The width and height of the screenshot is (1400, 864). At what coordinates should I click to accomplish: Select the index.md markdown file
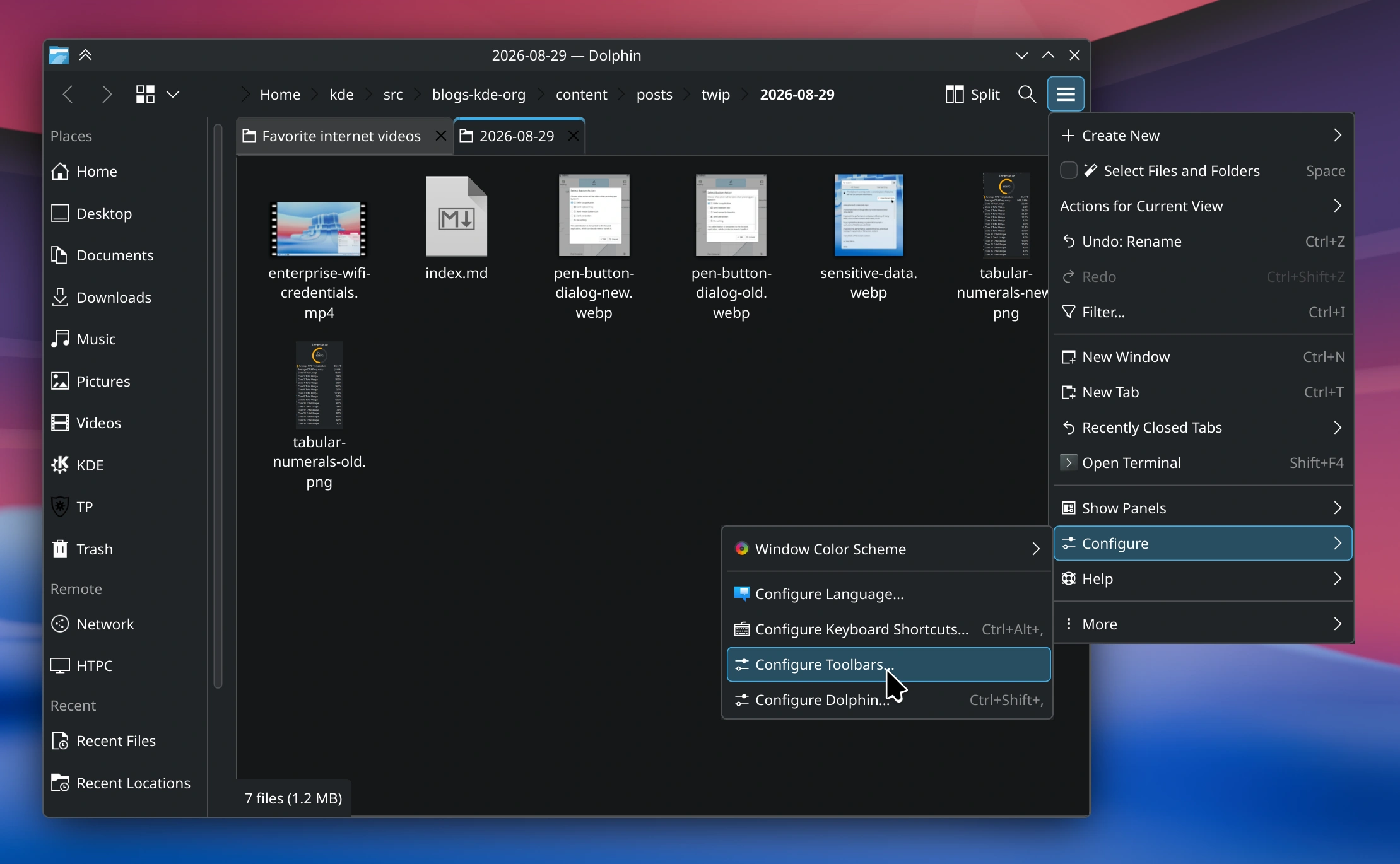[x=456, y=216]
